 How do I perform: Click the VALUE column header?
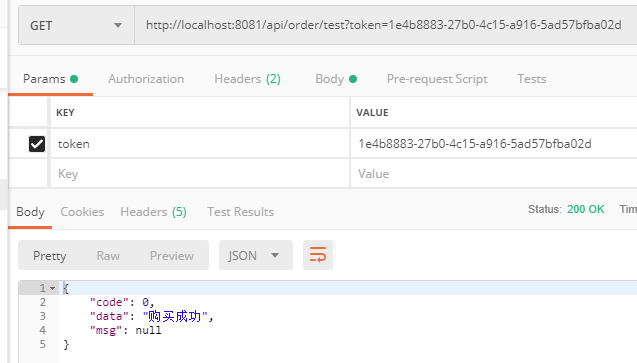372,112
